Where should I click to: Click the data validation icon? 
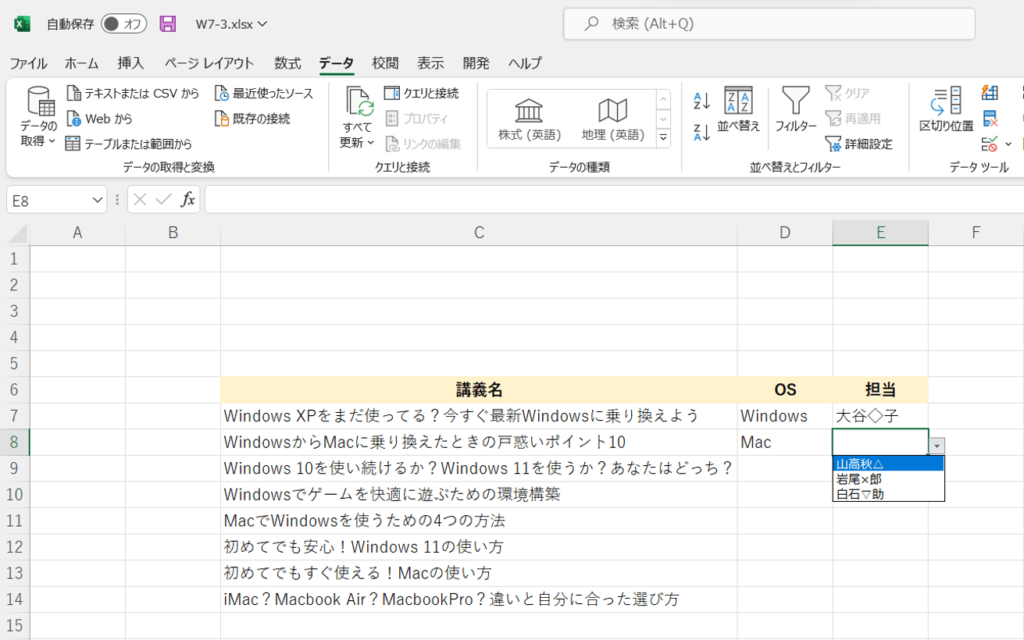pyautogui.click(x=989, y=144)
